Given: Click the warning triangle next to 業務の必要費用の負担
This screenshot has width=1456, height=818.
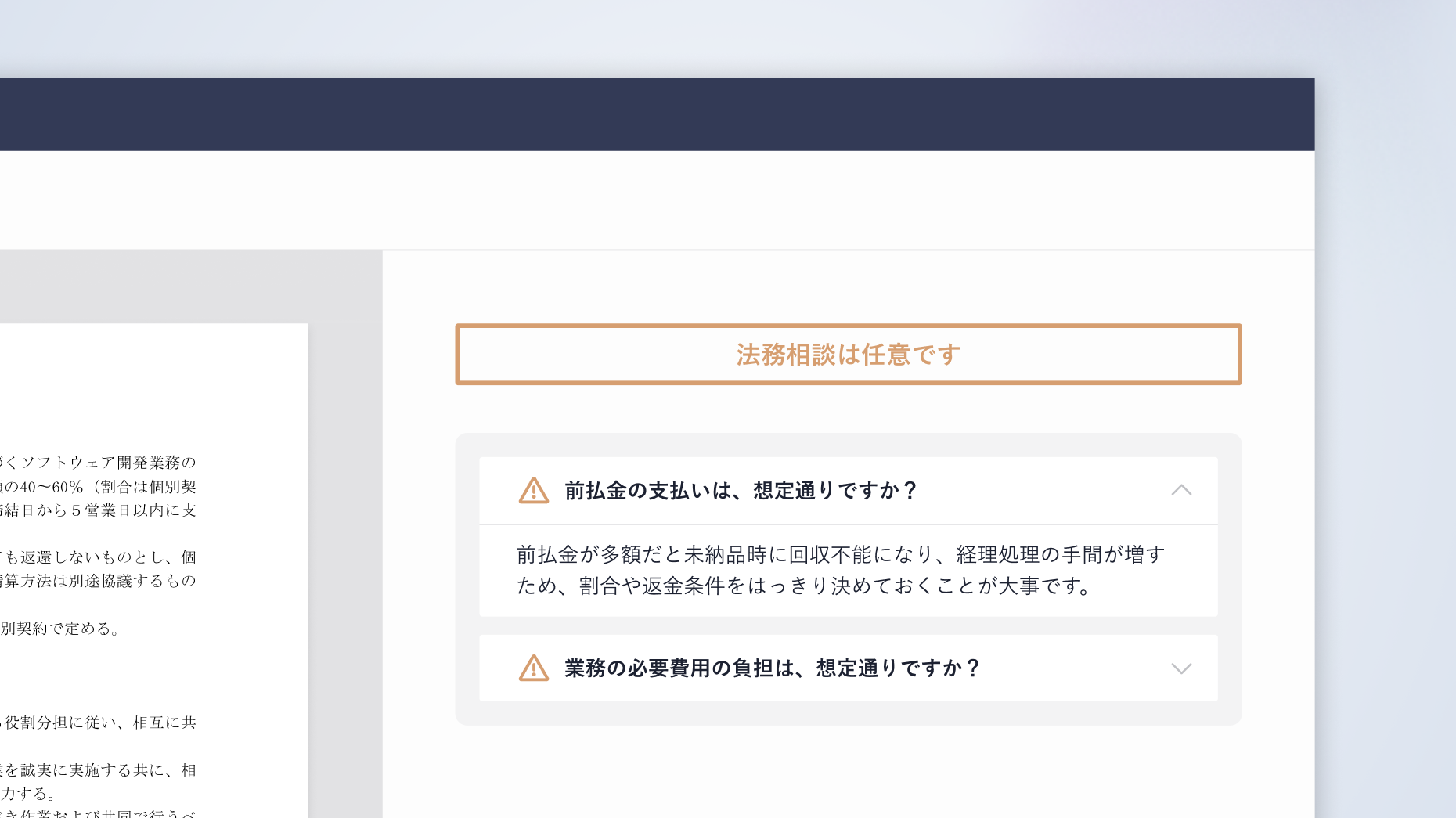Looking at the screenshot, I should click(x=534, y=668).
